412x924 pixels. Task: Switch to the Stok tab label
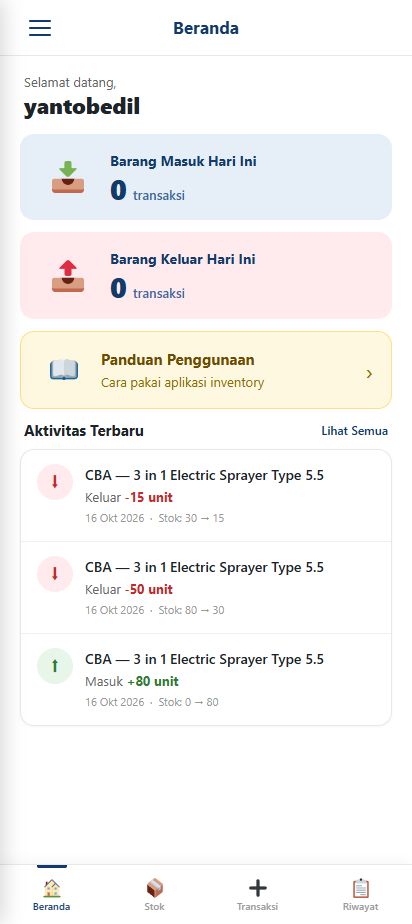pos(154,907)
